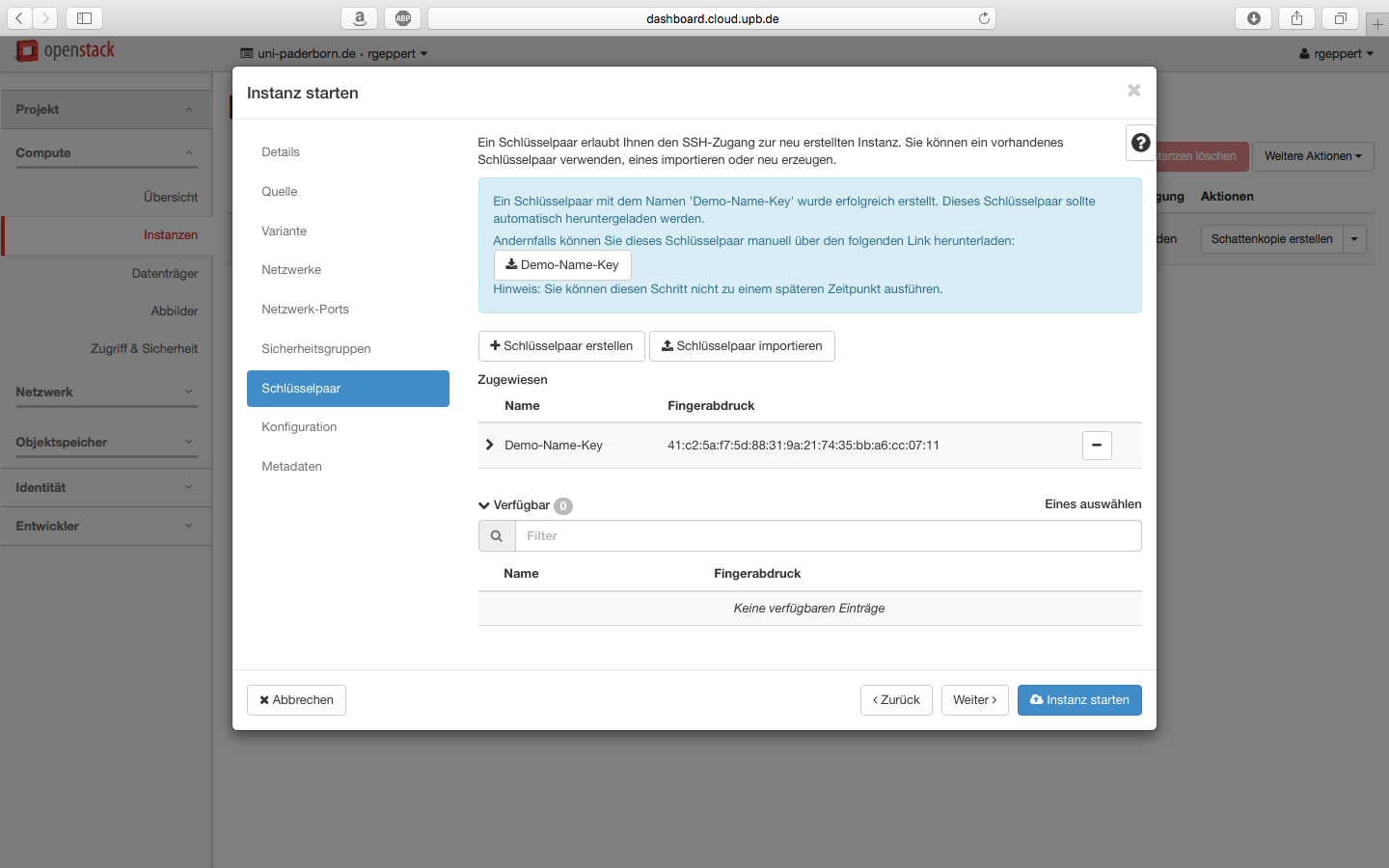
Task: Reload the dashboard page
Action: pyautogui.click(x=984, y=18)
